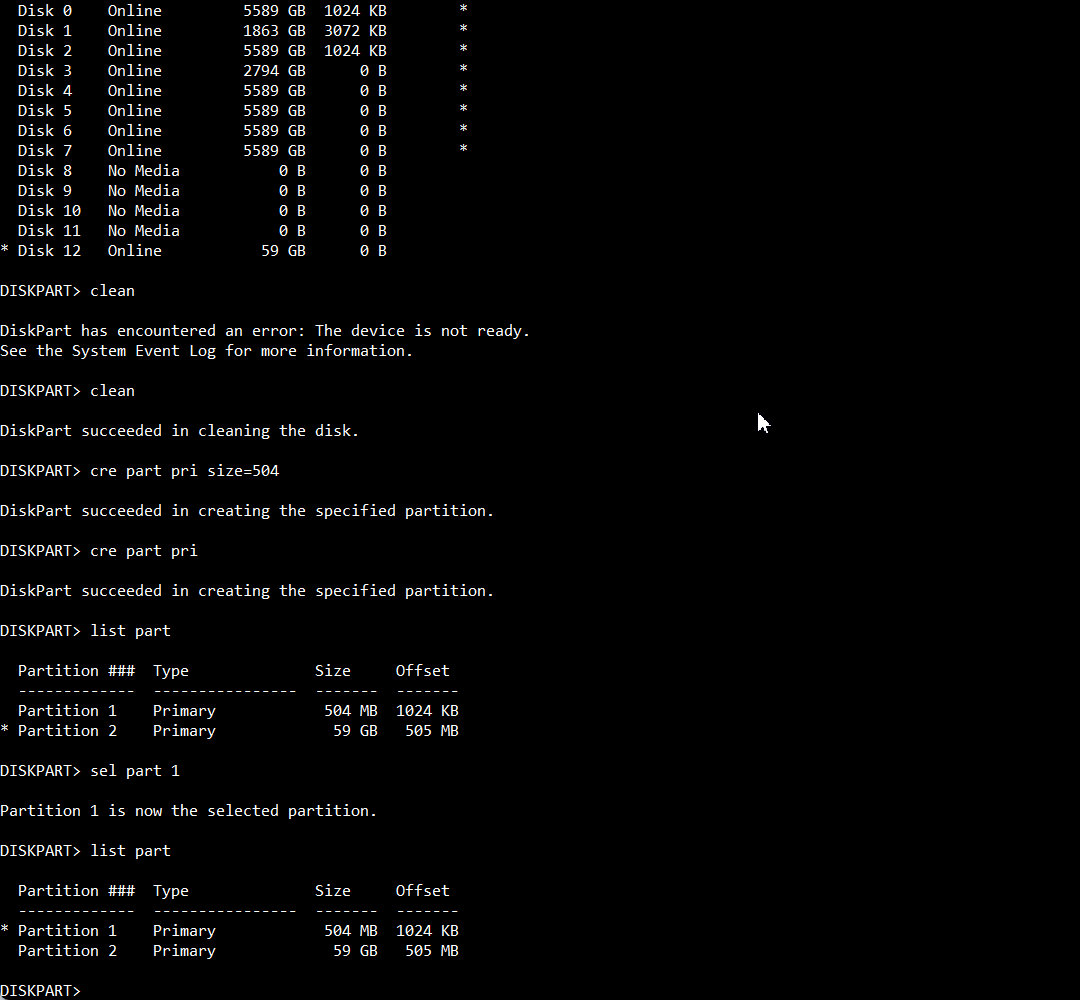Screen dimensions: 1080x1000
Task: Click 'Partition 1 is now the selected partition' message
Action: [x=189, y=811]
